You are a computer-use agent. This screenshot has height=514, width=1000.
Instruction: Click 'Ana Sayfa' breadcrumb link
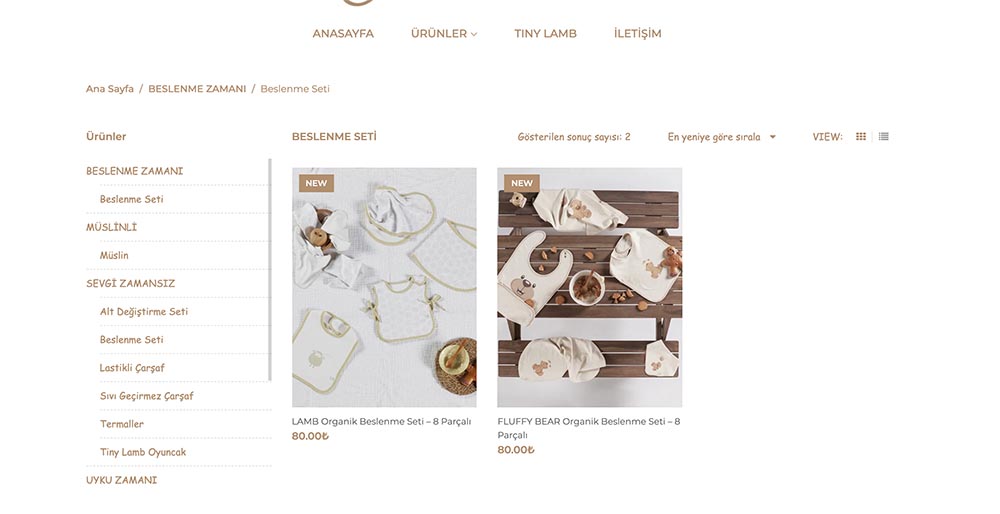[x=110, y=89]
